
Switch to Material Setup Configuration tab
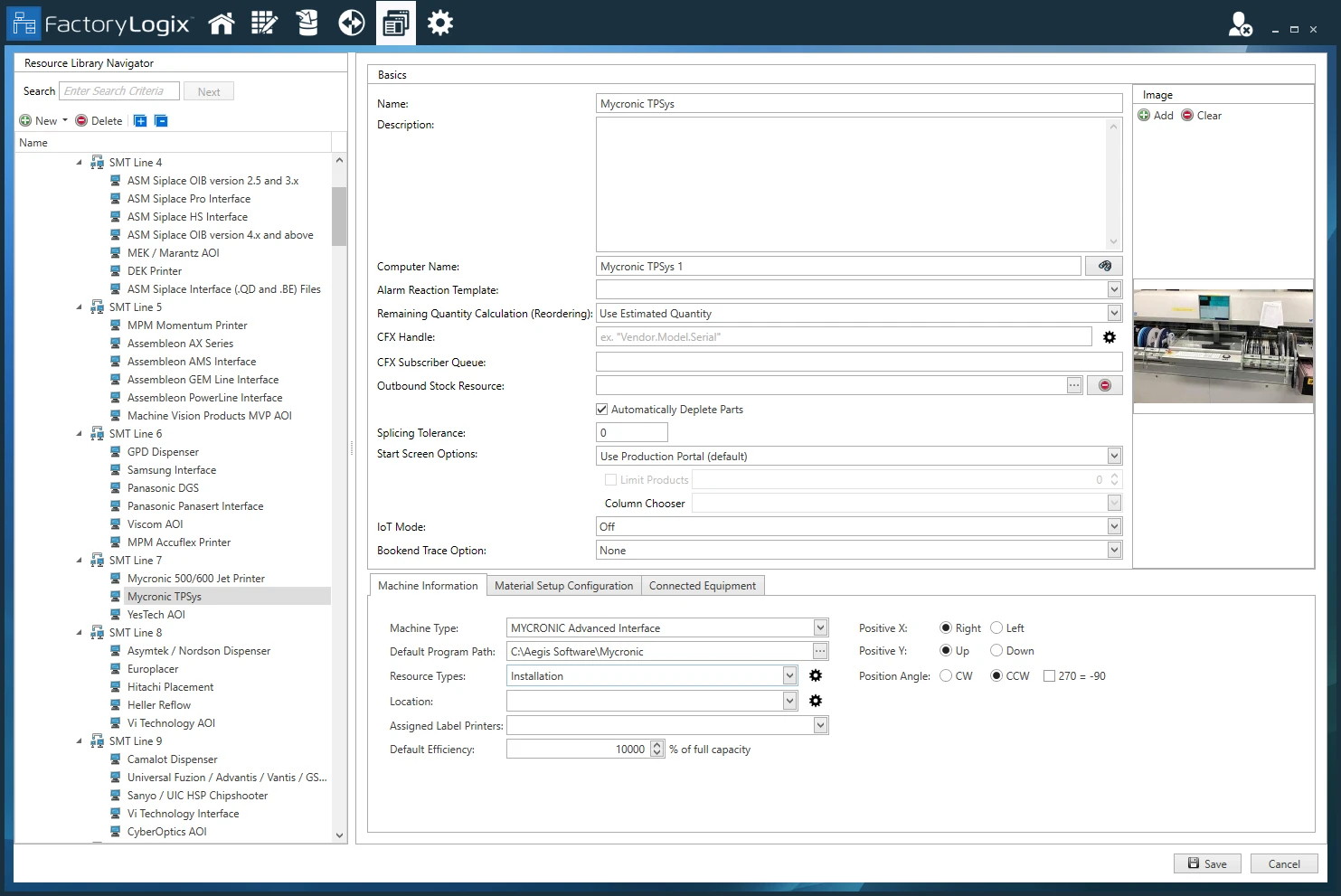pos(563,585)
